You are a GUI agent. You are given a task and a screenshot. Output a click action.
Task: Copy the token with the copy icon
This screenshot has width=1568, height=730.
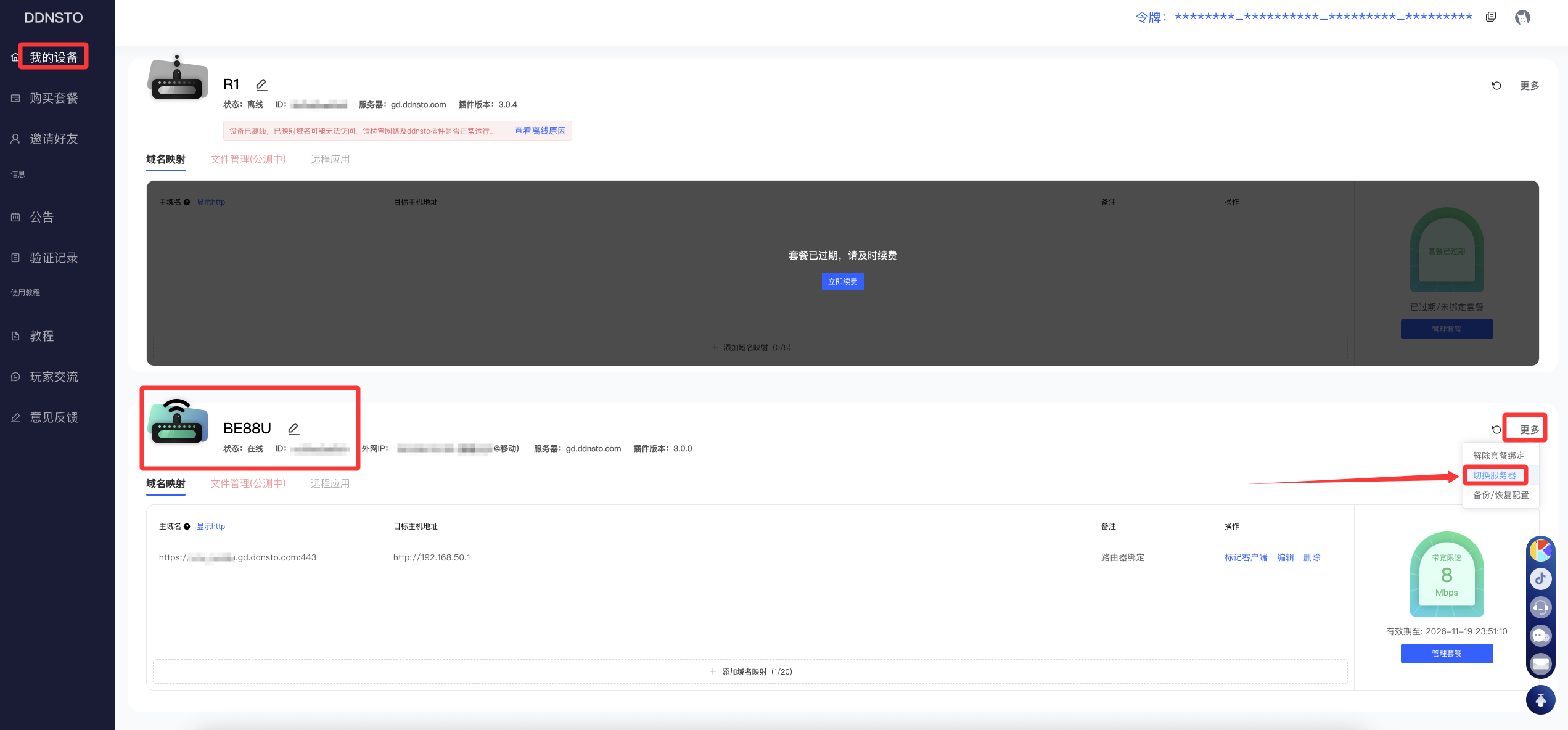1491,17
